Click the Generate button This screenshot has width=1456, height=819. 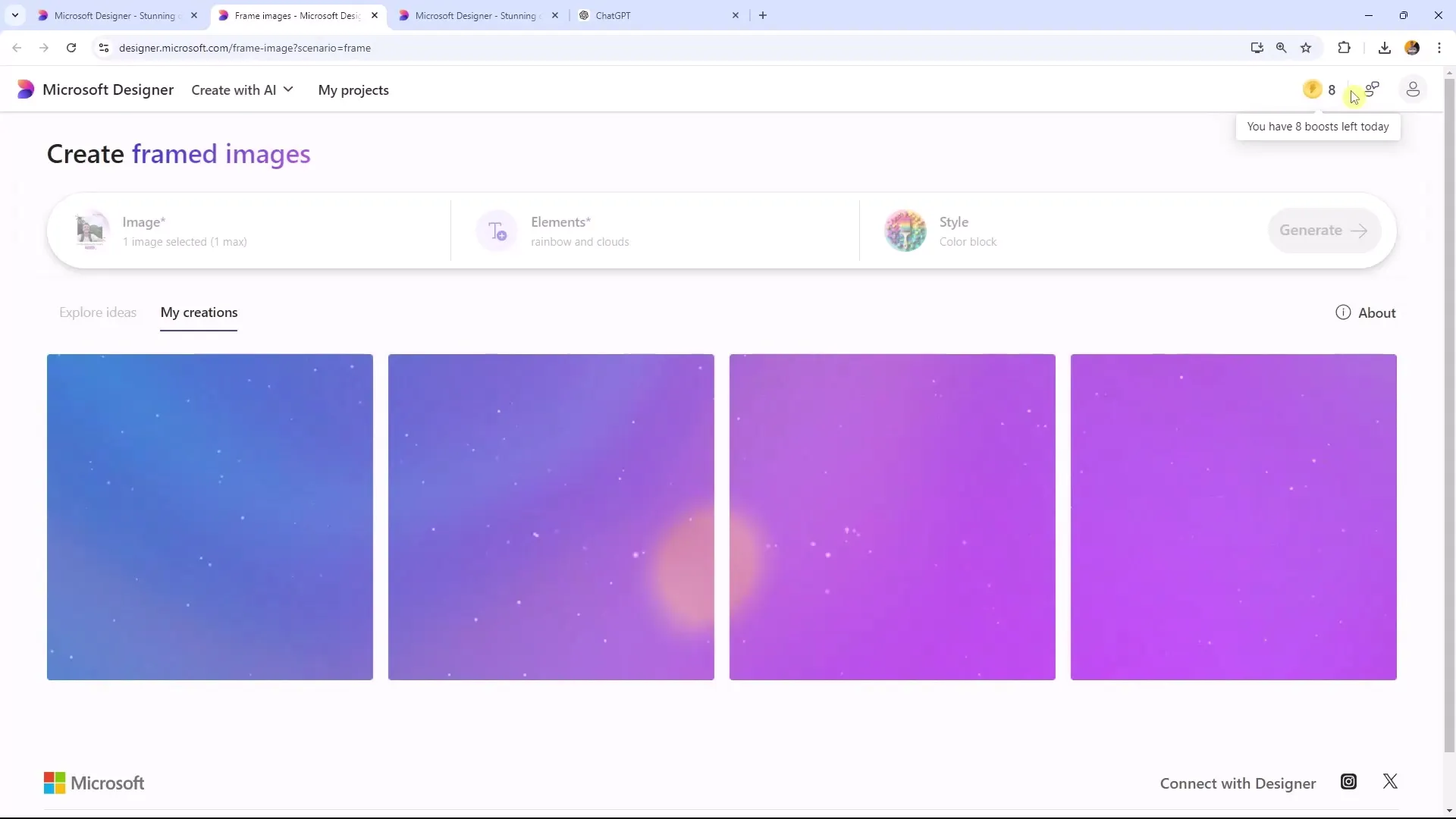coord(1323,229)
